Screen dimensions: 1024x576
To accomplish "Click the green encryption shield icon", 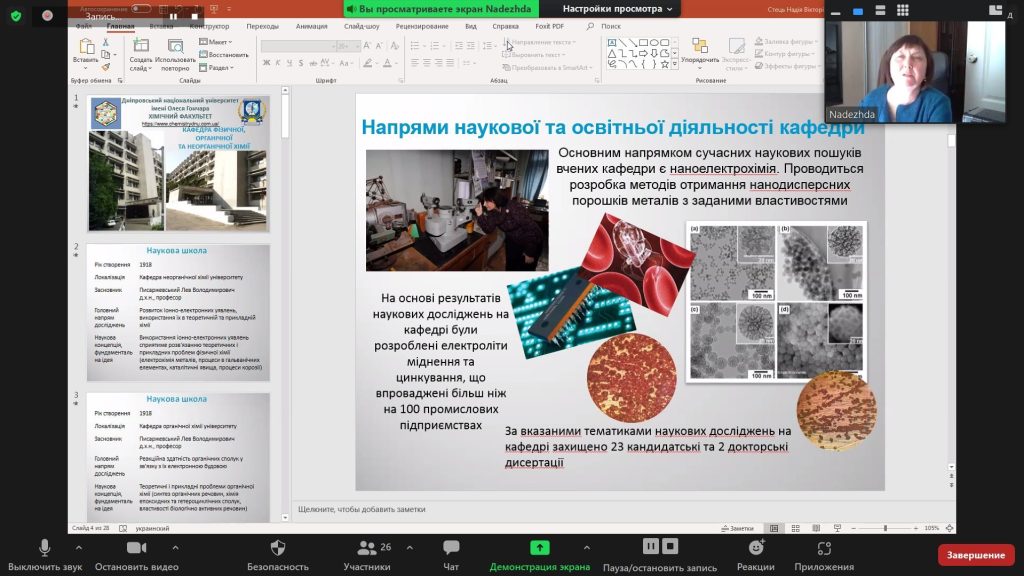I will pyautogui.click(x=16, y=15).
